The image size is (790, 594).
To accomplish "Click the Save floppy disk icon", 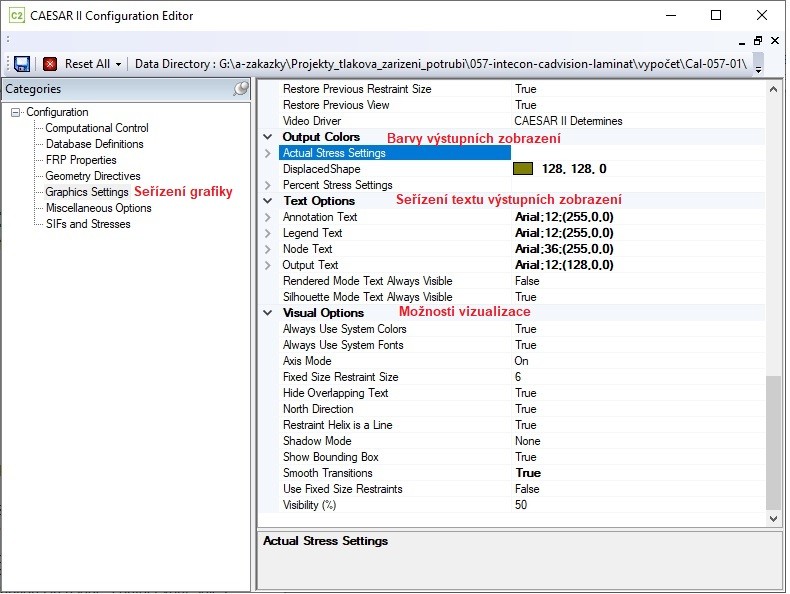I will pyautogui.click(x=22, y=64).
